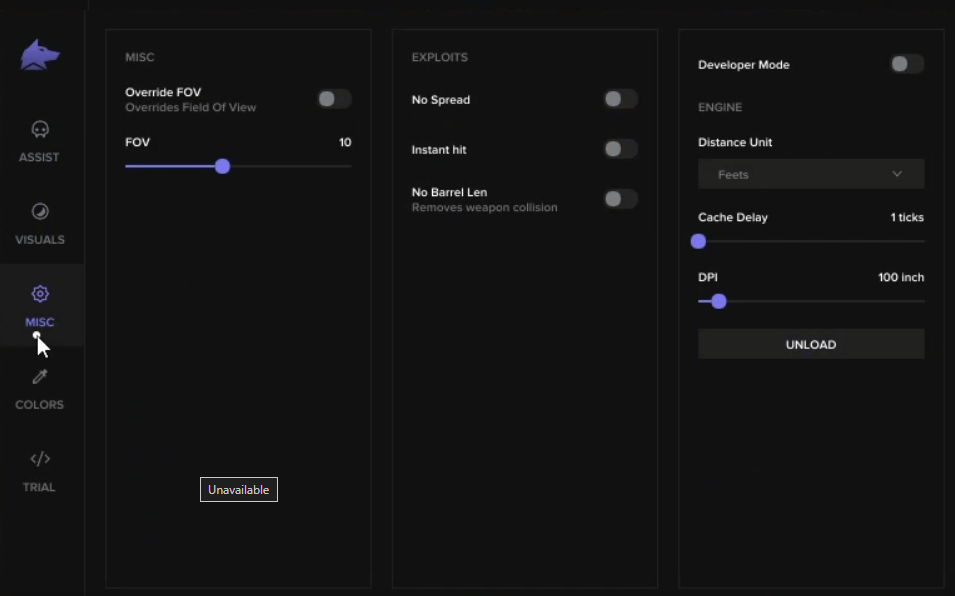Click the Unavailable tooltip box
Screen dimensions: 955x596
pos(239,489)
